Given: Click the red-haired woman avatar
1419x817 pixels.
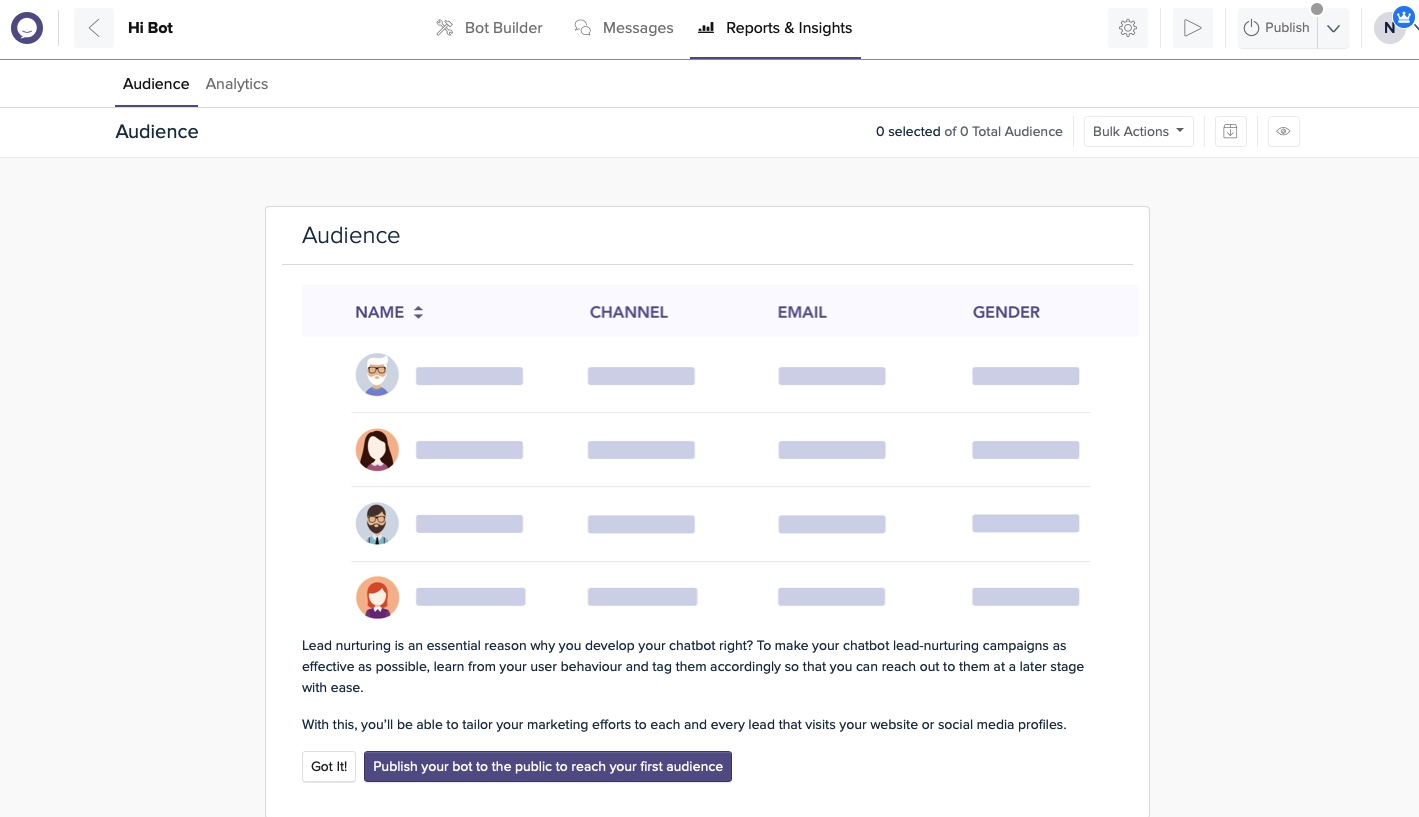Looking at the screenshot, I should (x=377, y=597).
